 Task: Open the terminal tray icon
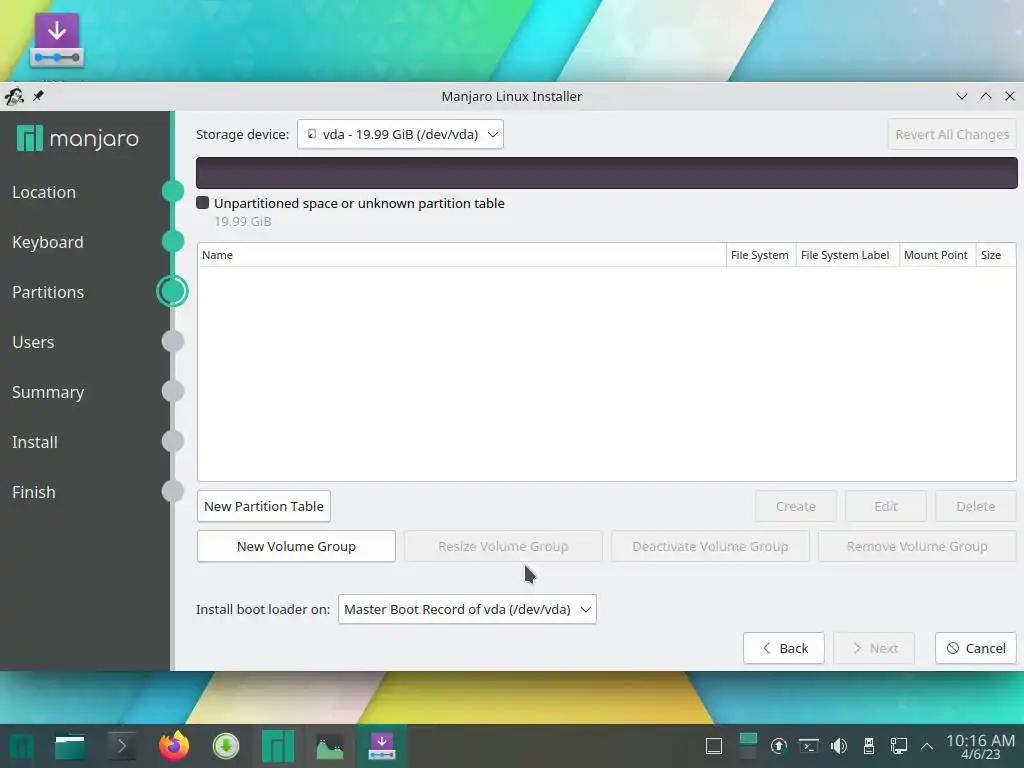[x=808, y=746]
